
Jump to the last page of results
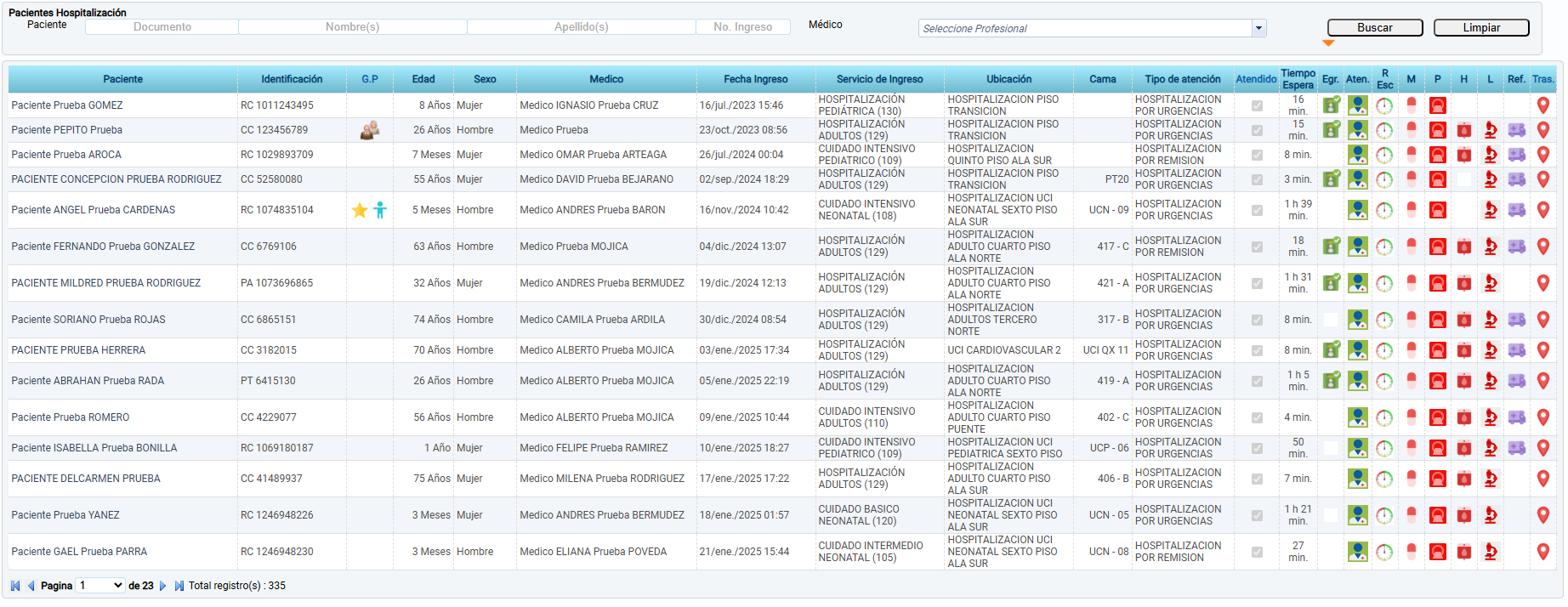click(x=179, y=586)
